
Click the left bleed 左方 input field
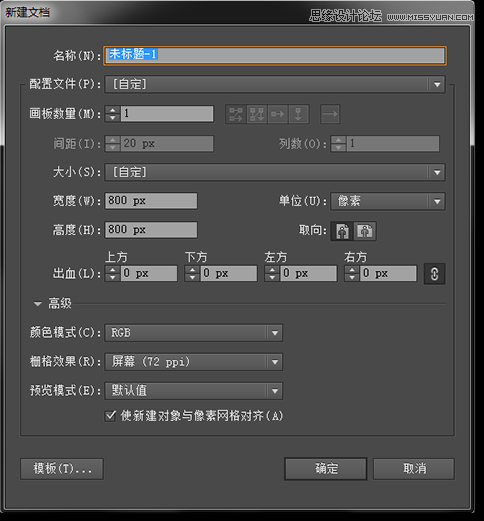pos(308,274)
